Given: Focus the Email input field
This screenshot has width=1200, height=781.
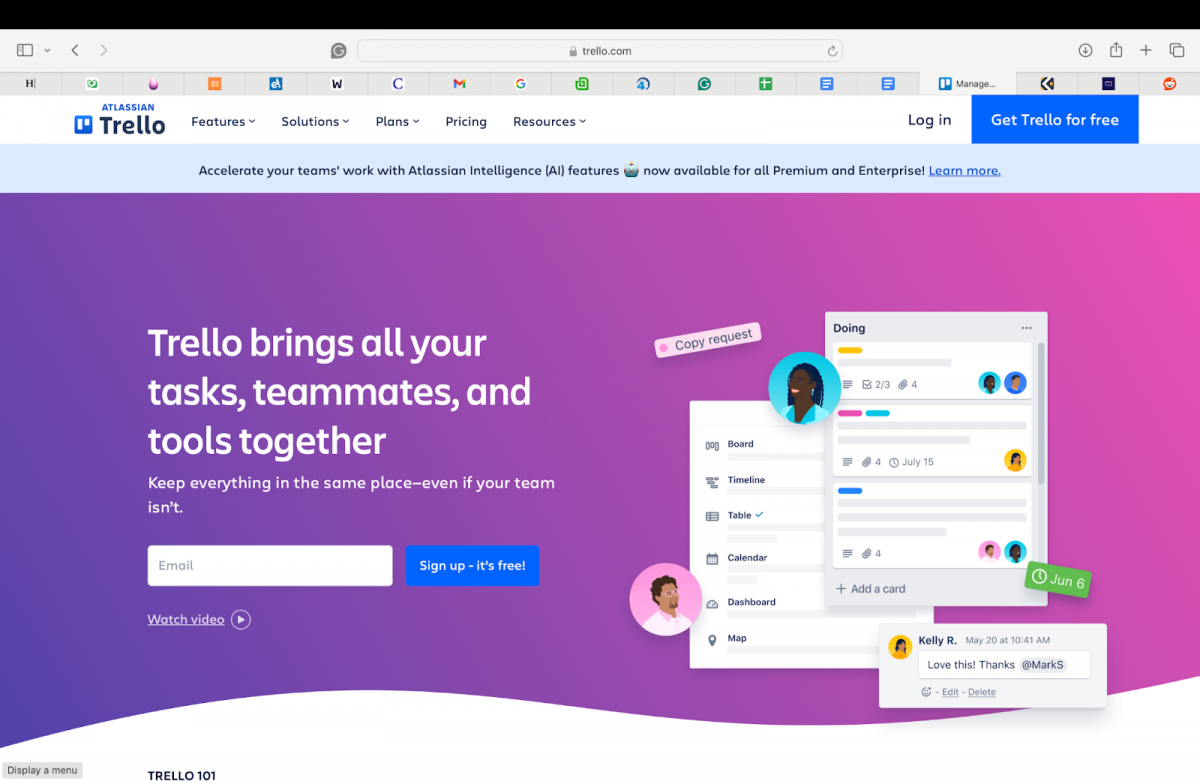Looking at the screenshot, I should [x=270, y=565].
